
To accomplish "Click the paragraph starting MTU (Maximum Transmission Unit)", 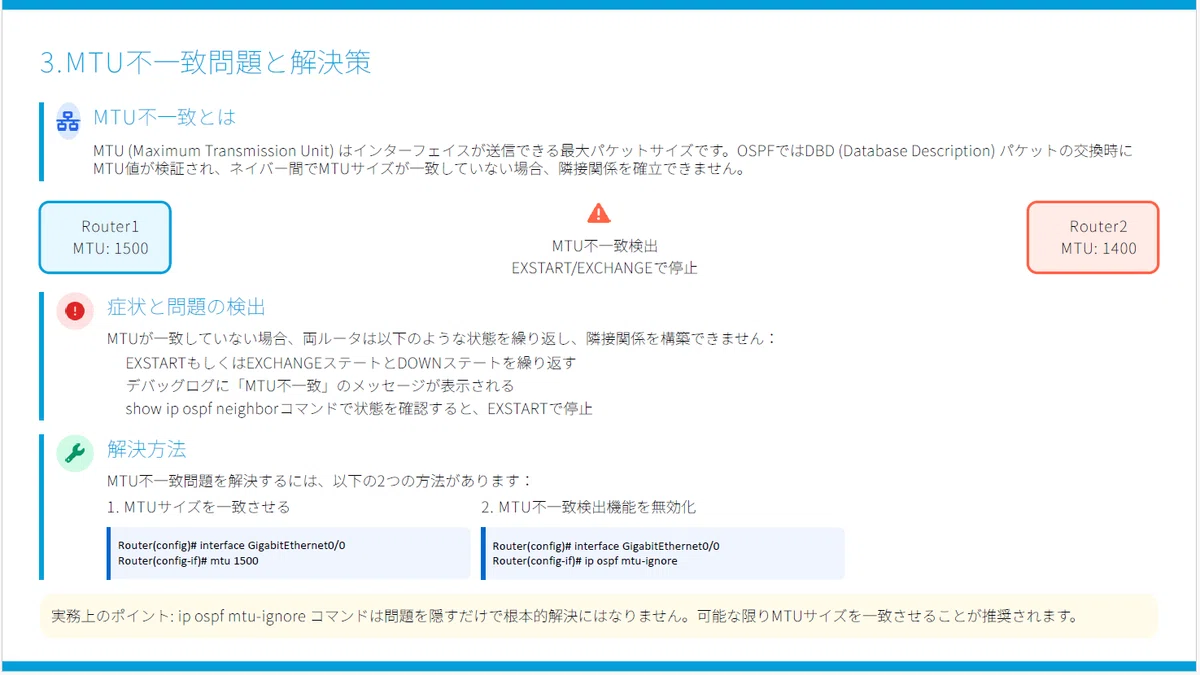I will [x=613, y=160].
